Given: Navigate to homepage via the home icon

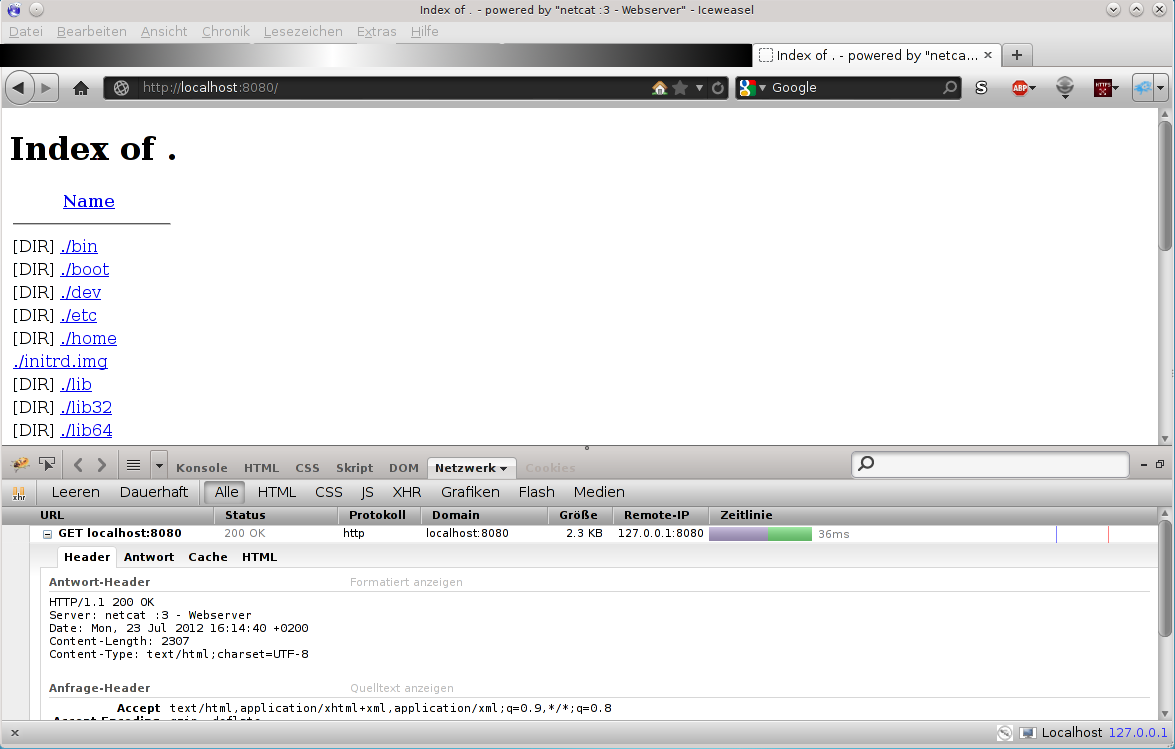Looking at the screenshot, I should (80, 88).
